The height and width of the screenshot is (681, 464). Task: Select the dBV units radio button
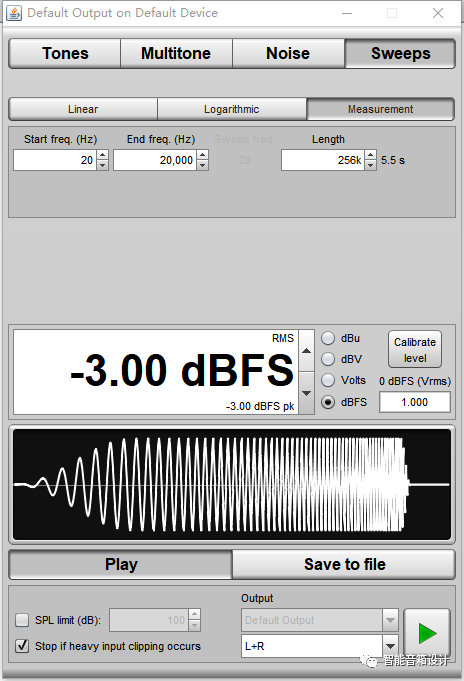(x=328, y=359)
